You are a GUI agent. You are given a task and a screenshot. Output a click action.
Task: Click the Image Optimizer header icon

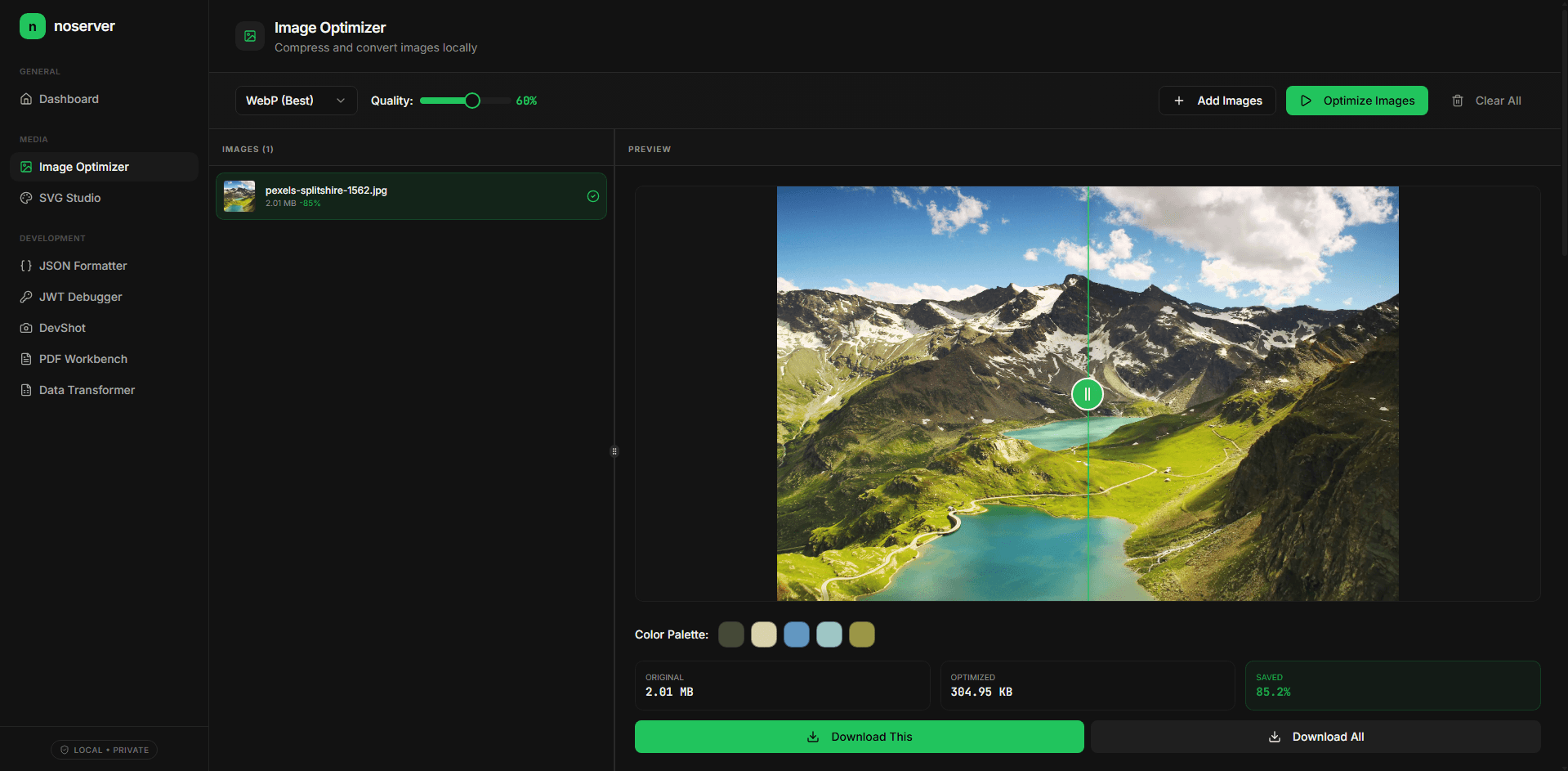tap(249, 36)
